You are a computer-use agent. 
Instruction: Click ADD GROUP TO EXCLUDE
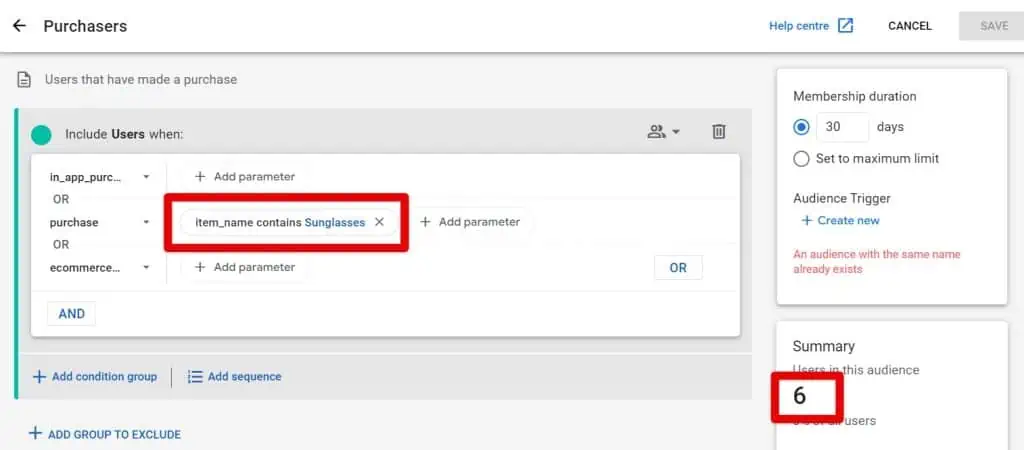point(104,434)
